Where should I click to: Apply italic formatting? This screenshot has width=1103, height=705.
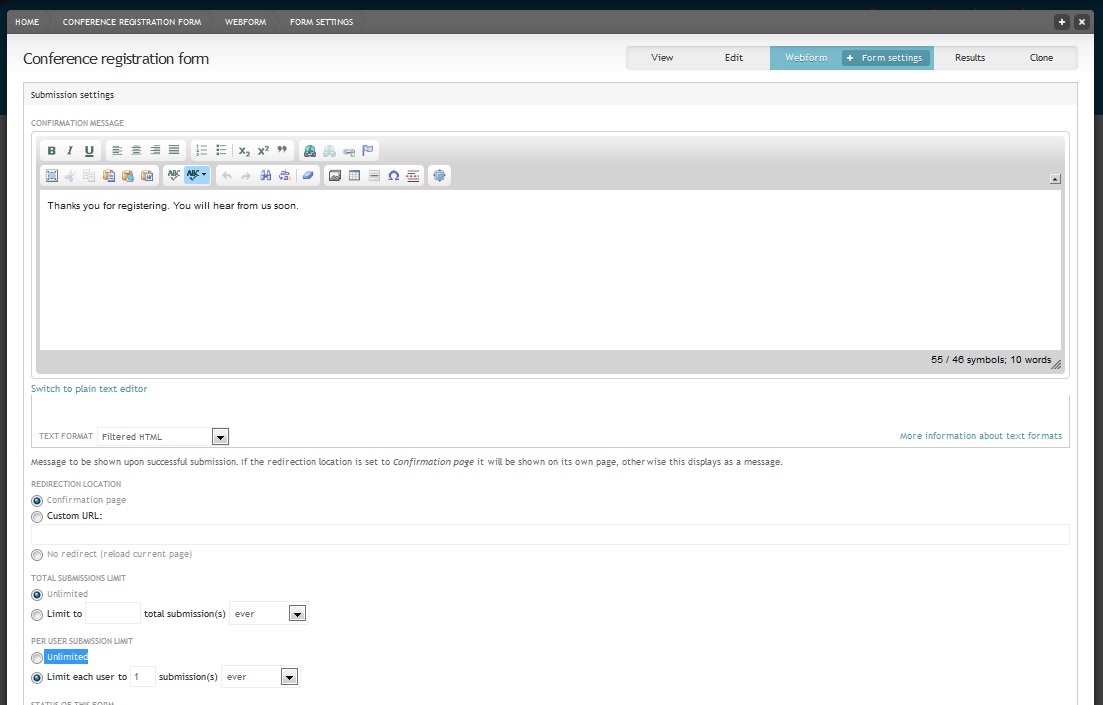point(70,151)
